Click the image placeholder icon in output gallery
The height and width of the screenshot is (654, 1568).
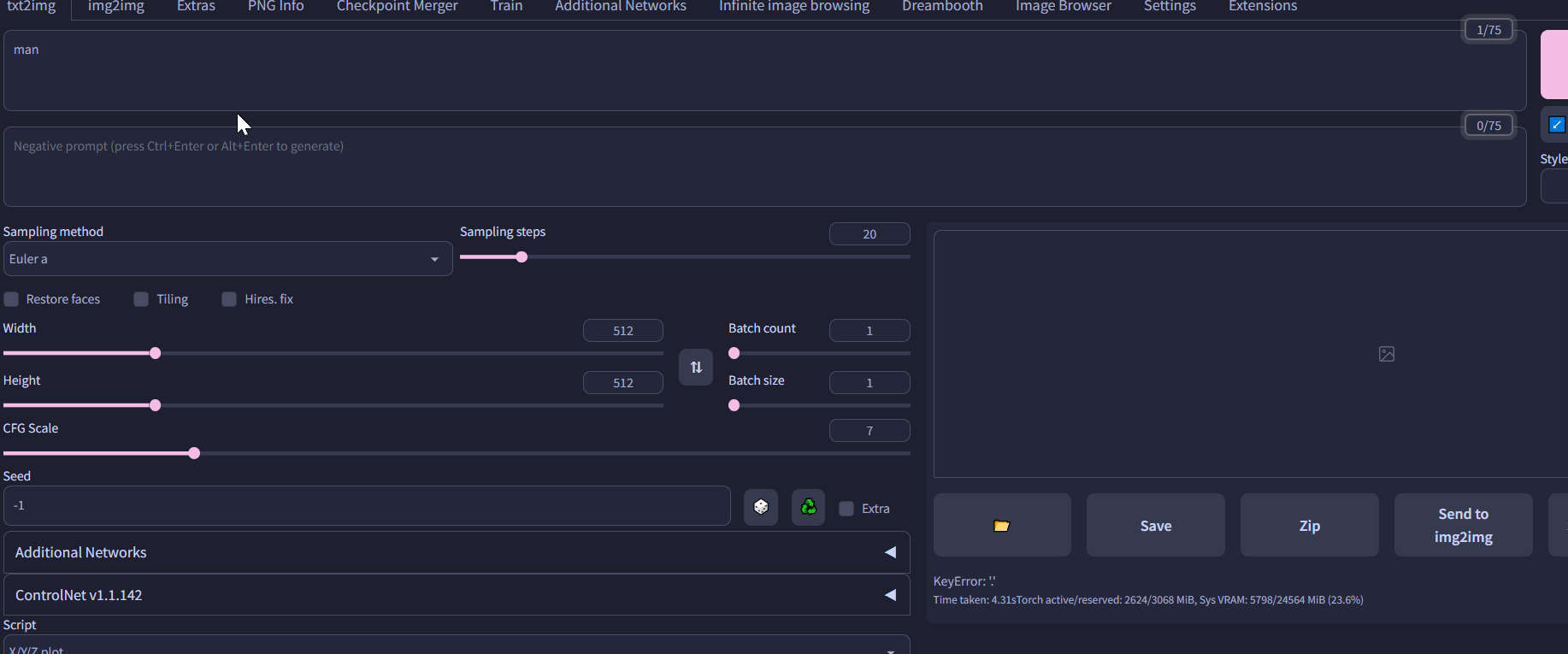[x=1387, y=354]
